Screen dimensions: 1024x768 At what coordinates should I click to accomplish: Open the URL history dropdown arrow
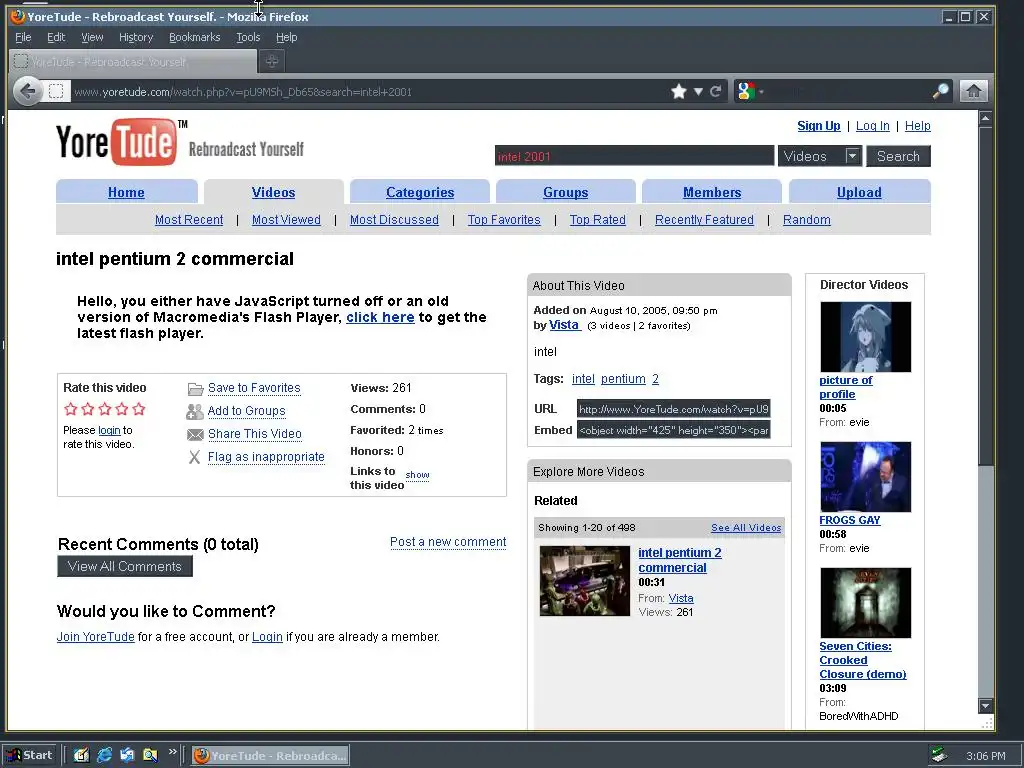[x=698, y=91]
